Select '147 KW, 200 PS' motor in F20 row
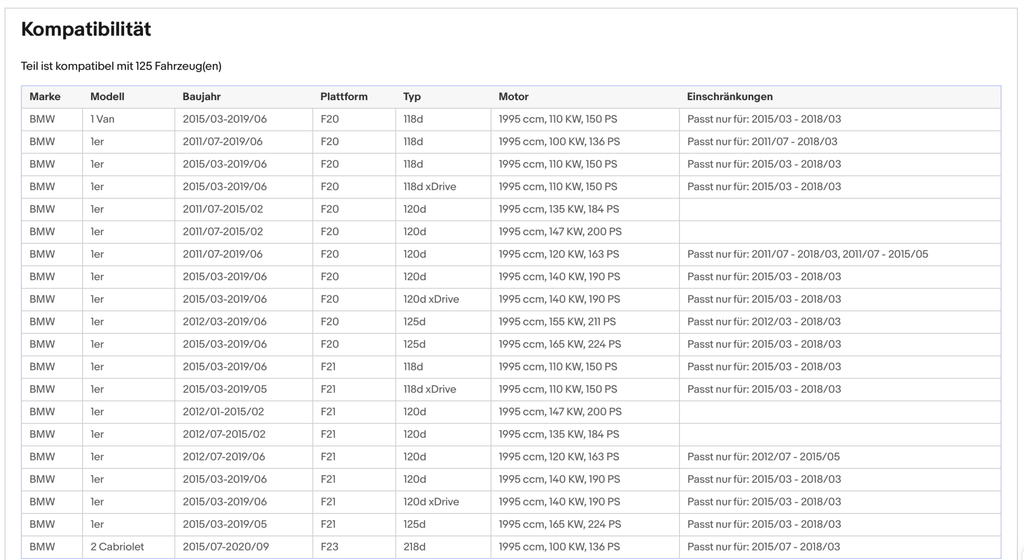Screen dimensions: 1024x560 (560, 231)
